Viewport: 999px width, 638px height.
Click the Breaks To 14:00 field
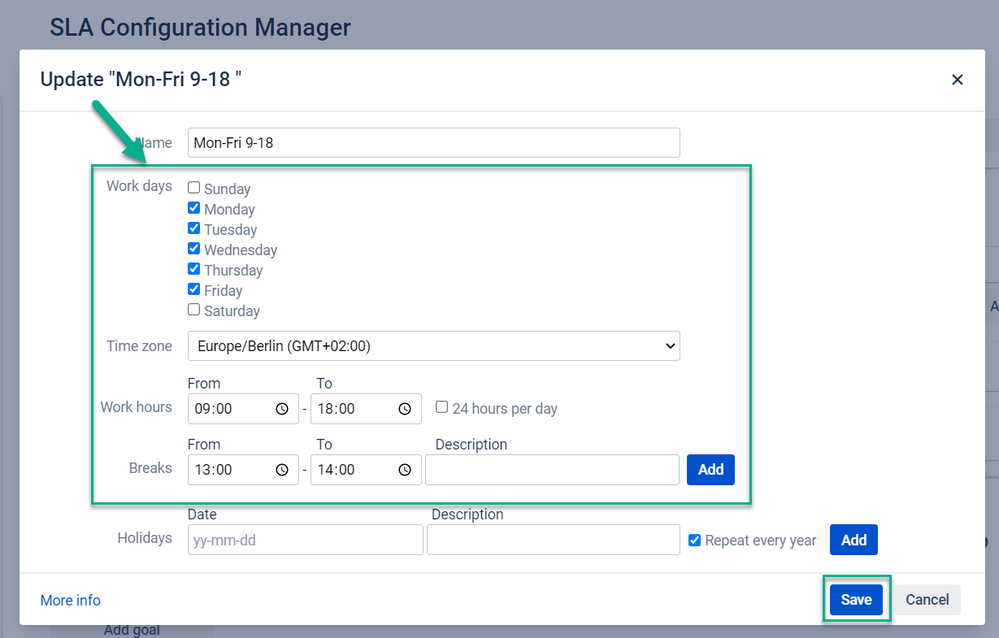[x=366, y=470]
